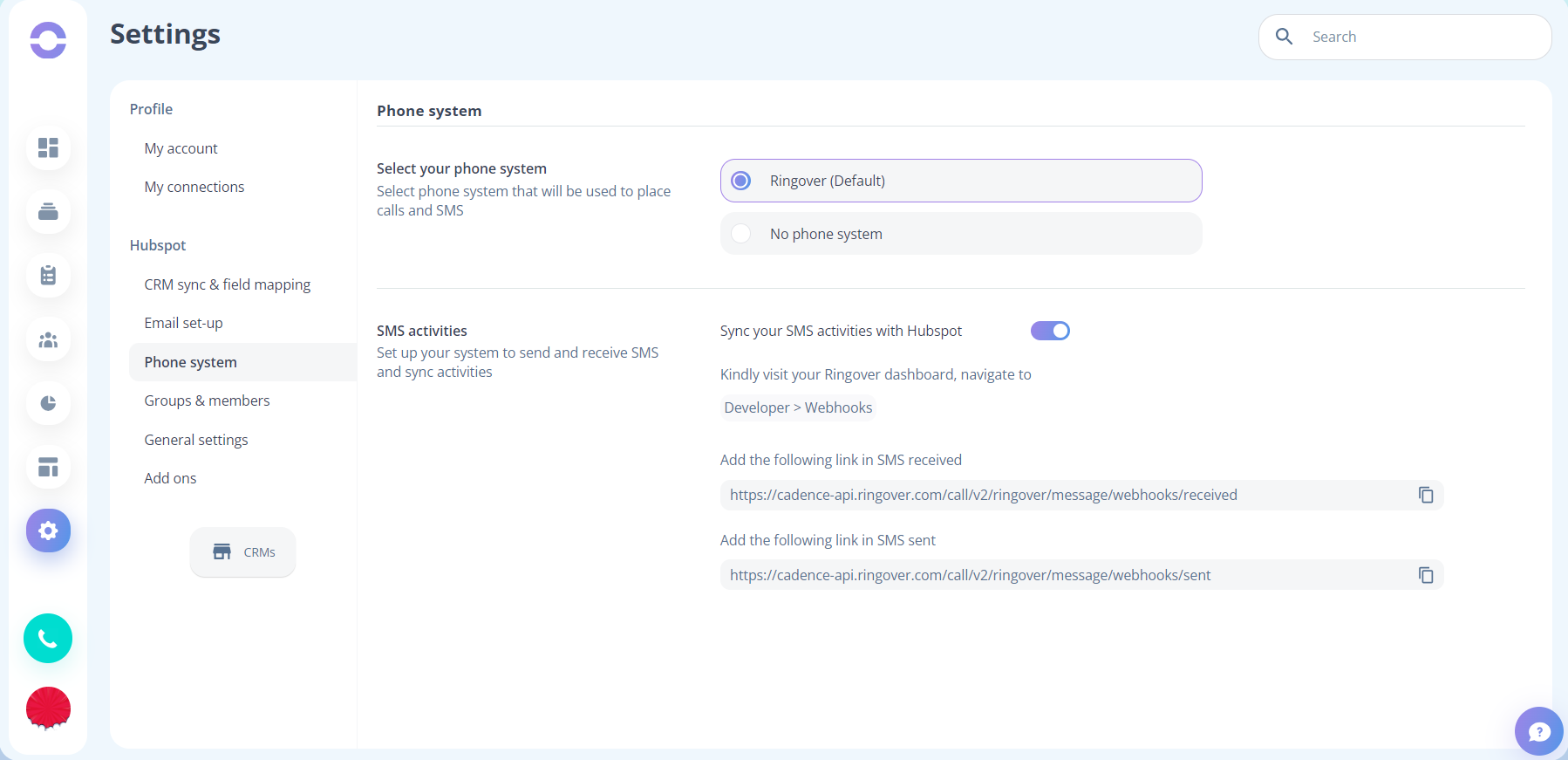Click the SMS received webhook URL text
Screen dimensions: 1568x760
coord(983,495)
